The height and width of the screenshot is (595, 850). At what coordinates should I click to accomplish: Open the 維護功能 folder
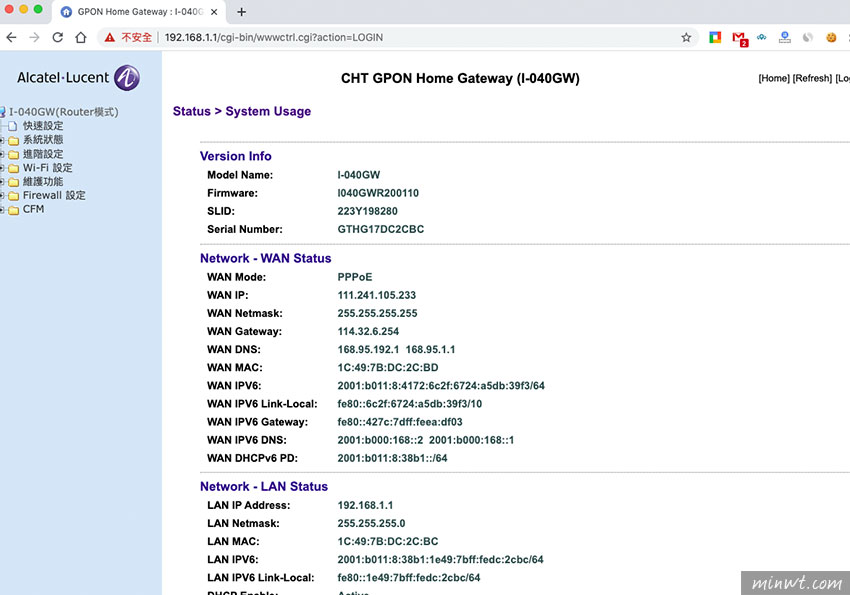43,182
